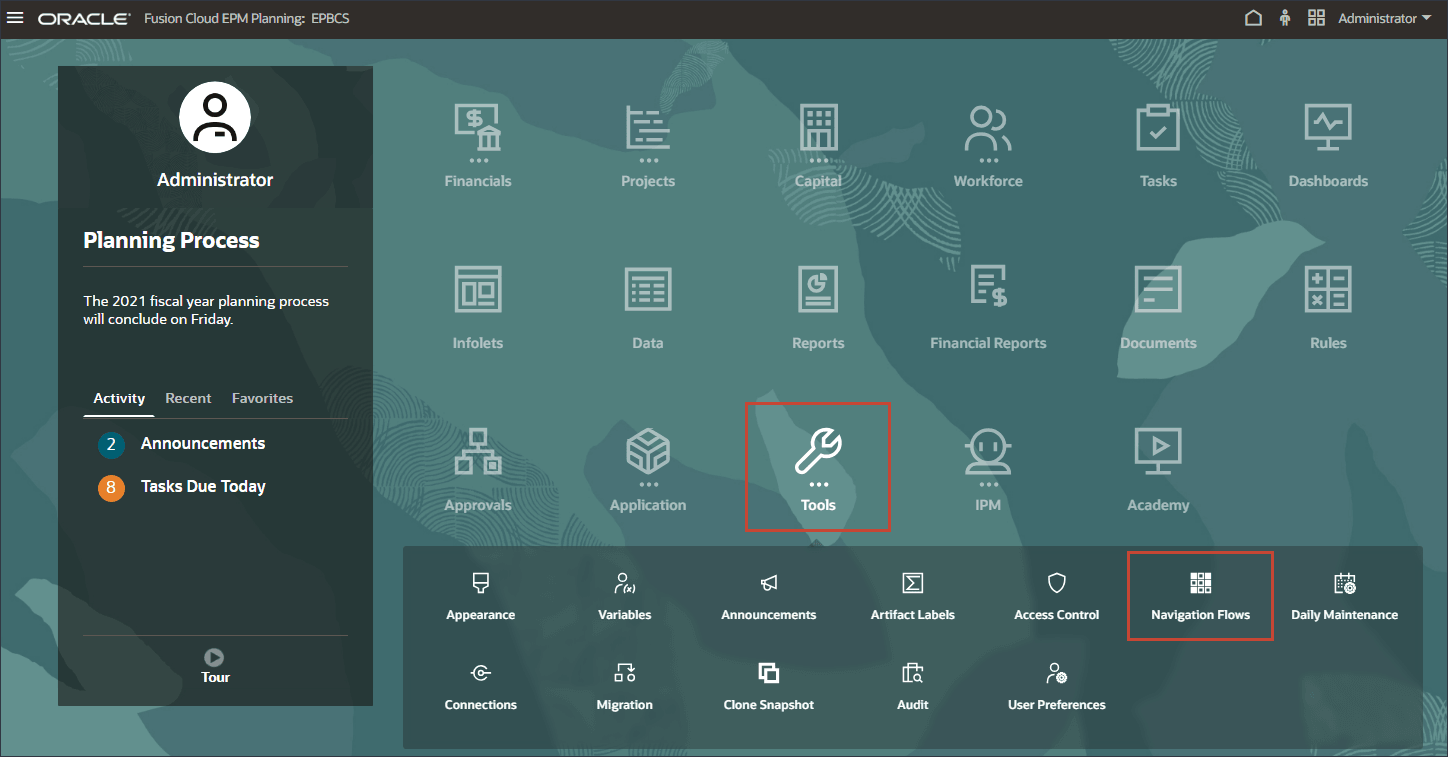Open Appearance settings in Tools
This screenshot has height=757, width=1448.
click(x=481, y=597)
